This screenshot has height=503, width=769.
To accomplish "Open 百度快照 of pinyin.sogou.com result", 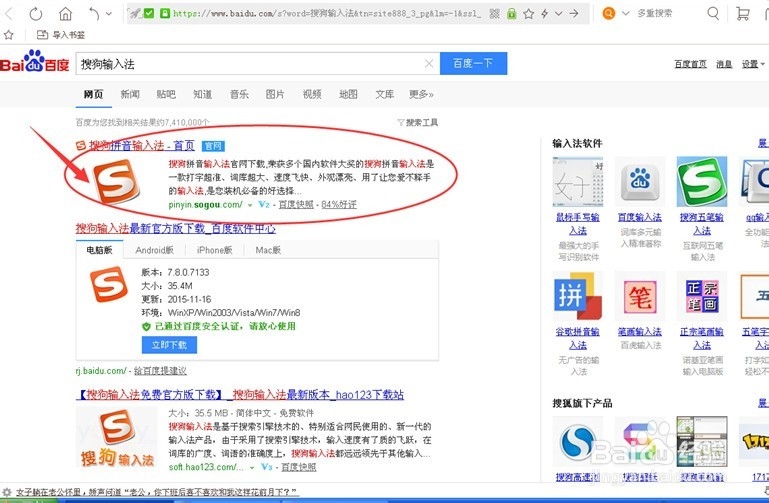I will click(x=296, y=204).
